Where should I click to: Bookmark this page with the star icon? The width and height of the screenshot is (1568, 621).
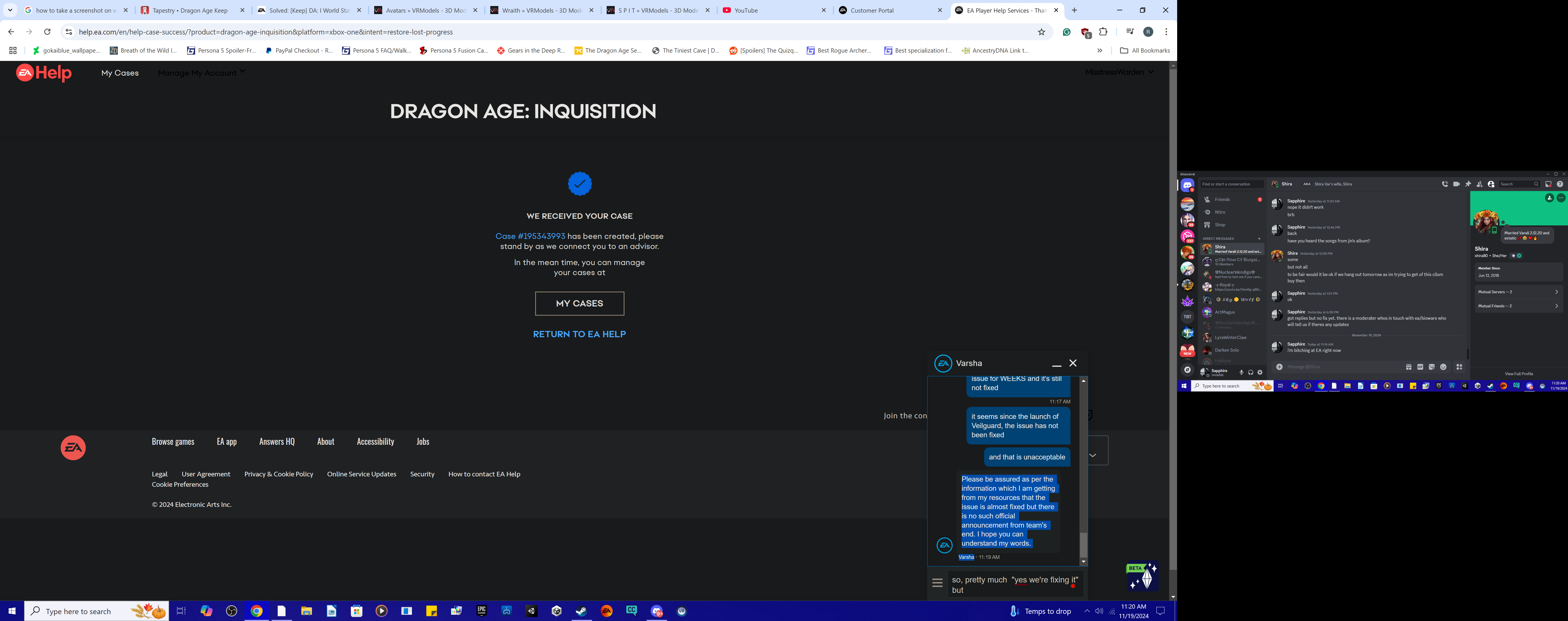1042,32
